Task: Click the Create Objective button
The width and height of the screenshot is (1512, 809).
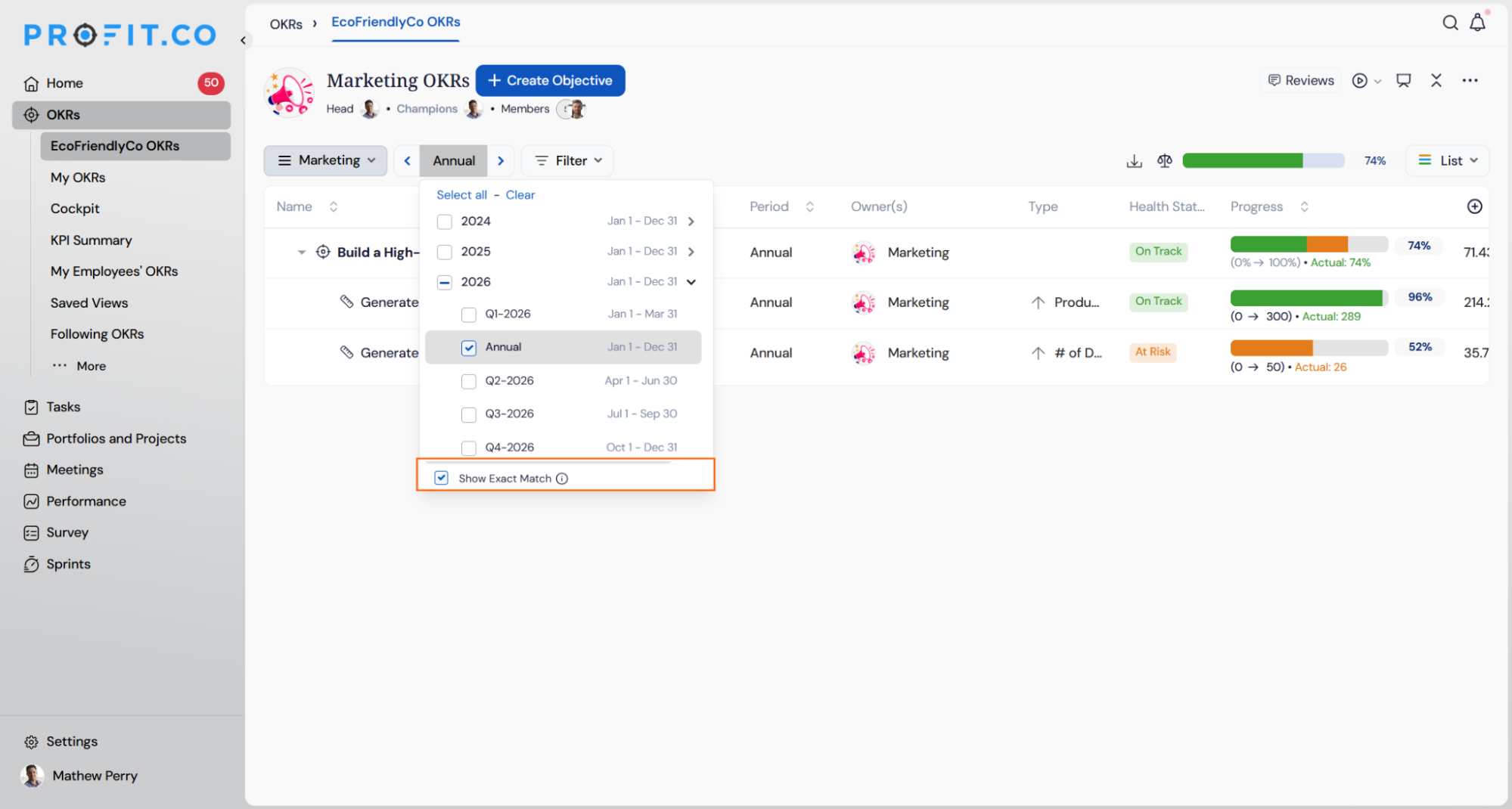Action: (550, 80)
